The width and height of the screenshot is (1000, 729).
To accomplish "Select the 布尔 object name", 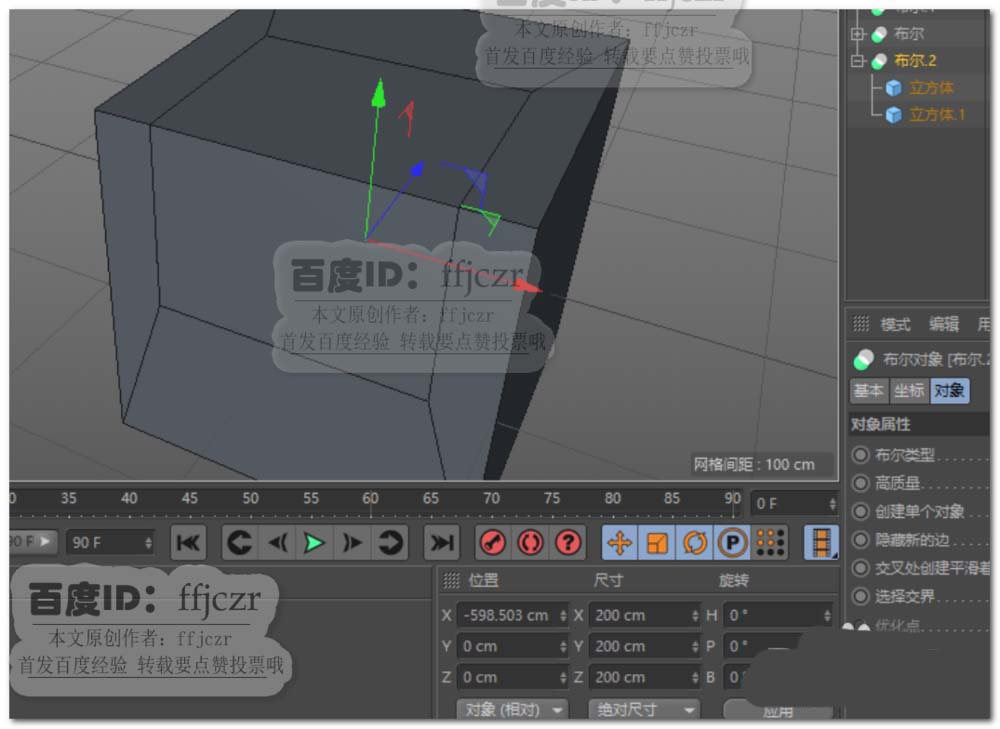I will [x=909, y=34].
